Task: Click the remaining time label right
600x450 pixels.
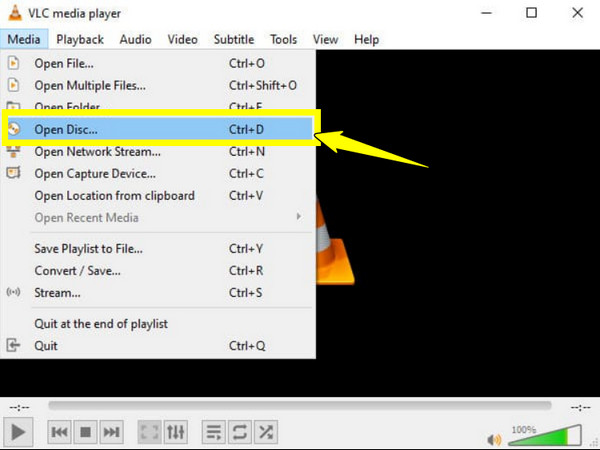Action: pyautogui.click(x=580, y=407)
